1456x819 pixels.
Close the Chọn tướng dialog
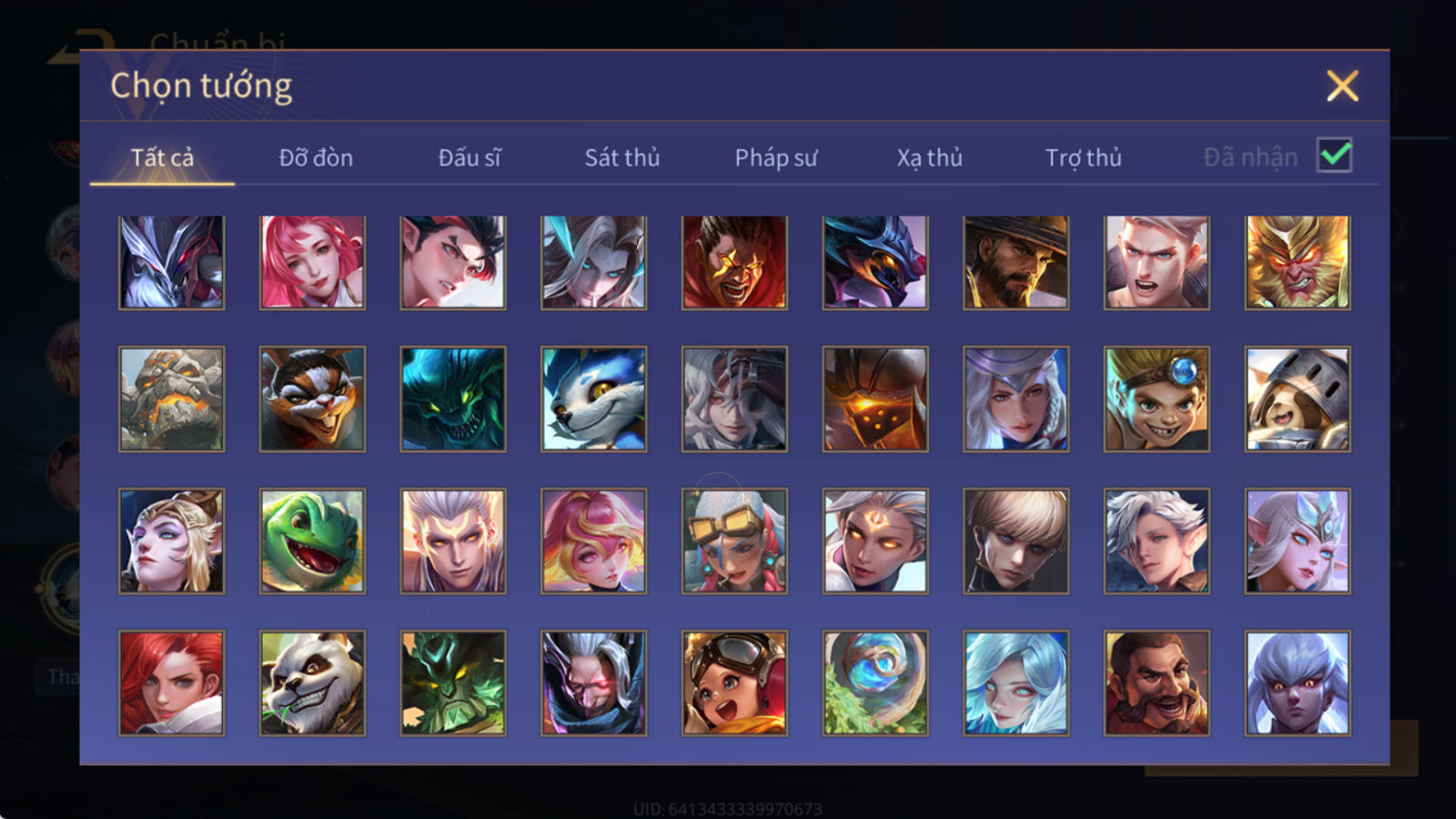click(1342, 86)
